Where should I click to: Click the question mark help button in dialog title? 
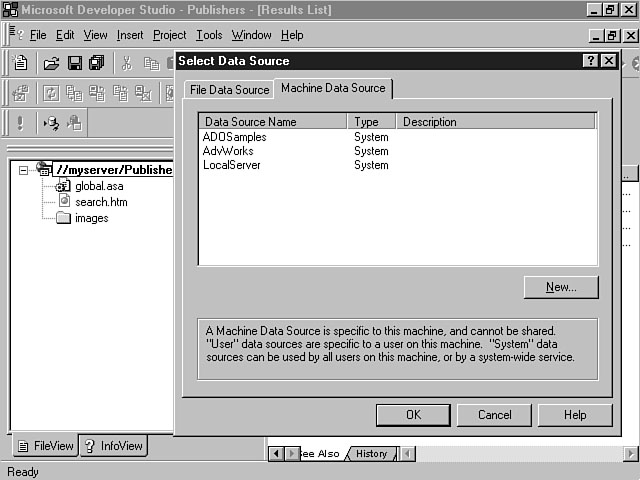[590, 60]
